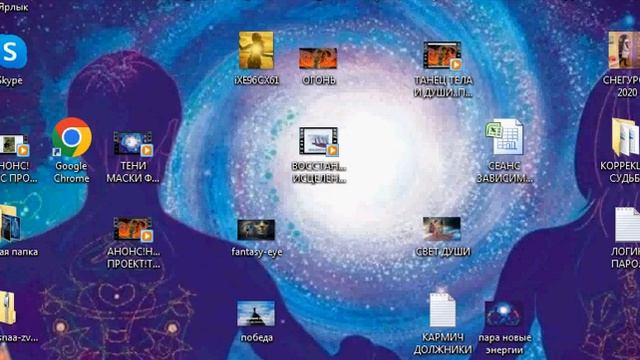
Task: Click the 'победа' file name caption
Action: (x=257, y=338)
